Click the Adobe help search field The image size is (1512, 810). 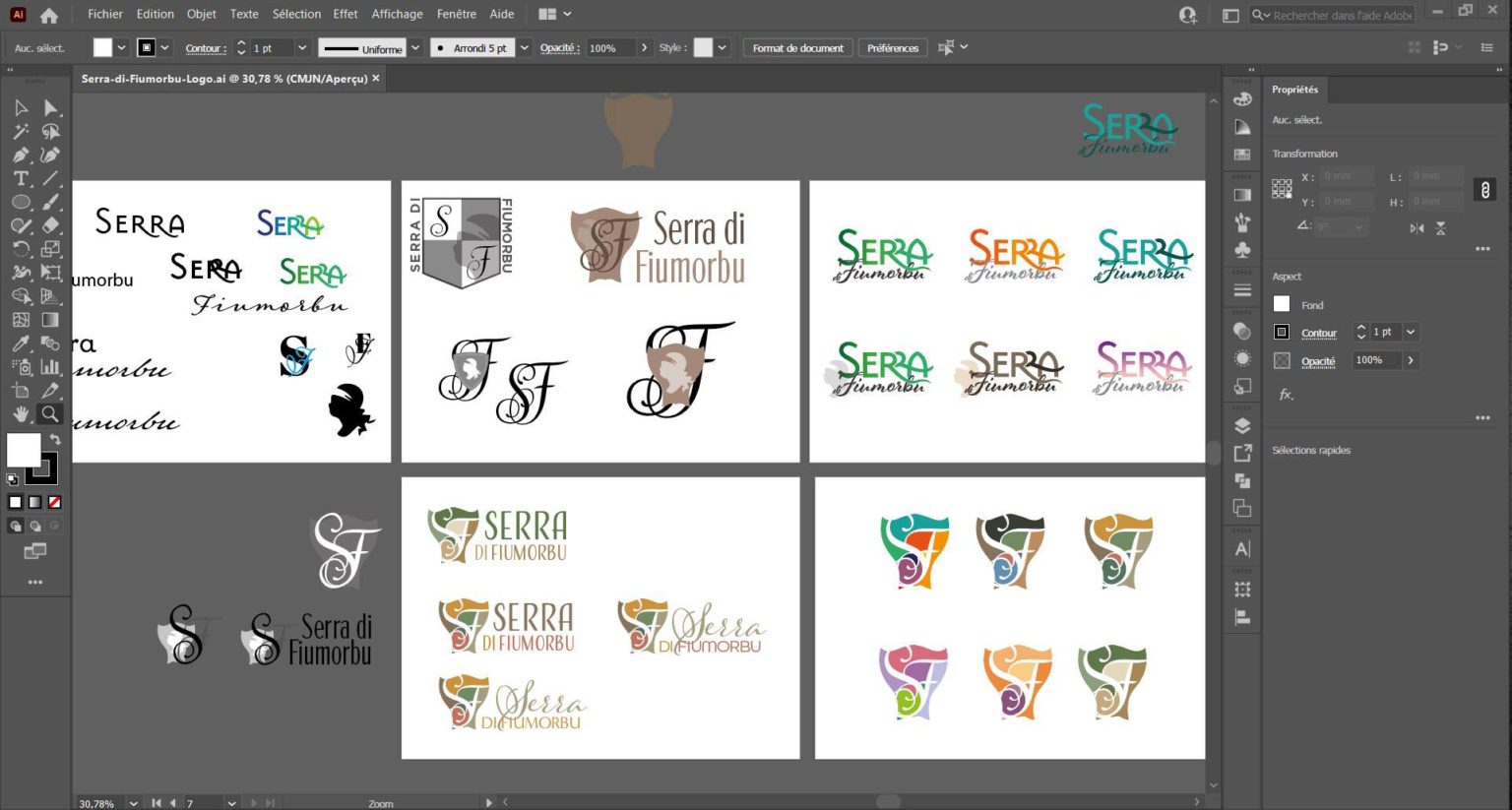coord(1341,15)
